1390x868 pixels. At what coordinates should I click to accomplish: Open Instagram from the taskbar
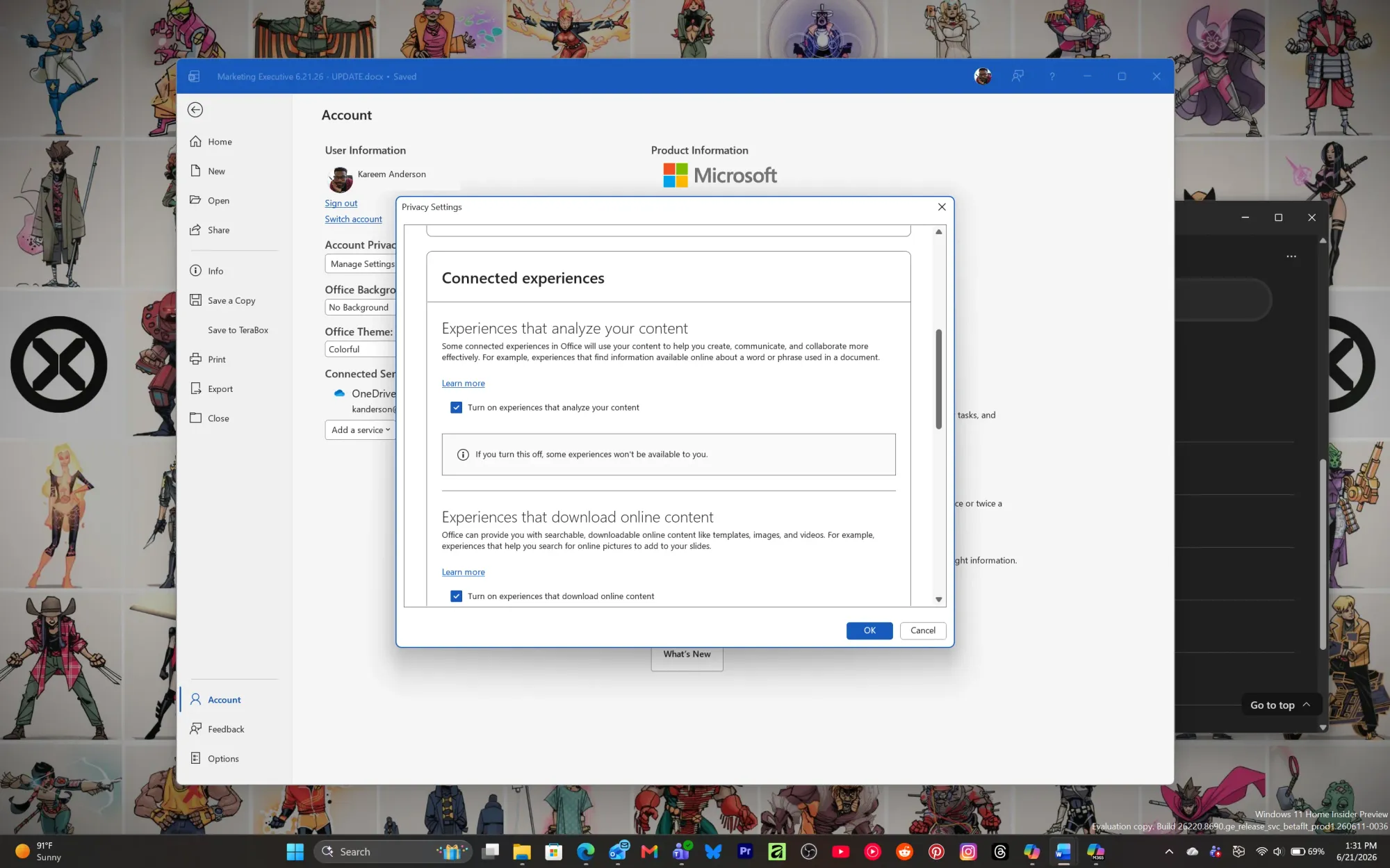coord(968,851)
